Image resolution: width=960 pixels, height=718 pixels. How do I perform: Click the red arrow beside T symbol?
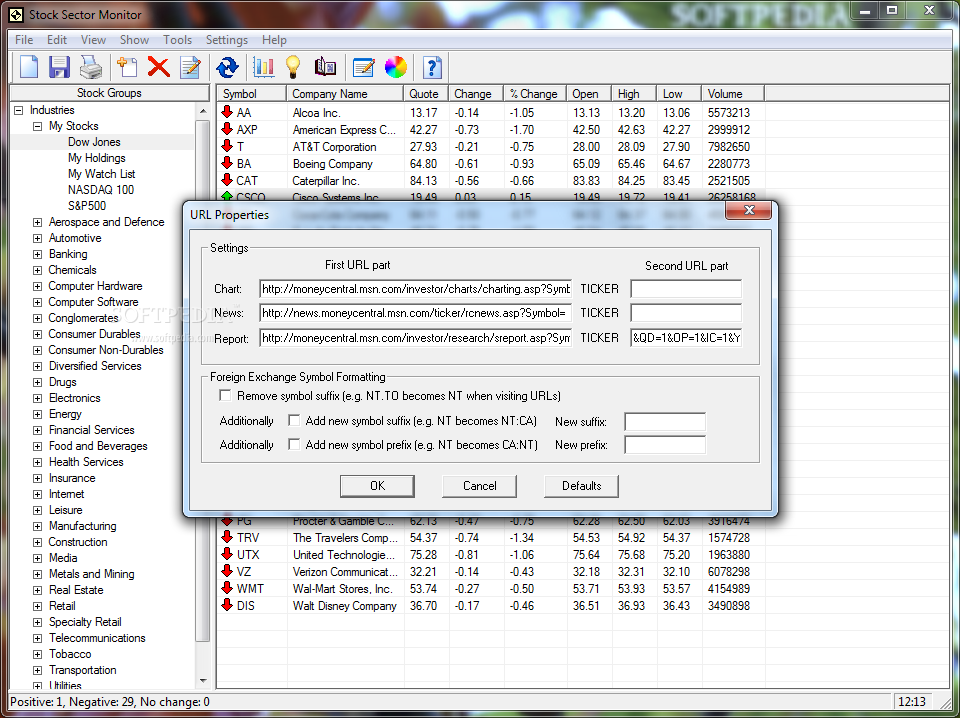227,146
